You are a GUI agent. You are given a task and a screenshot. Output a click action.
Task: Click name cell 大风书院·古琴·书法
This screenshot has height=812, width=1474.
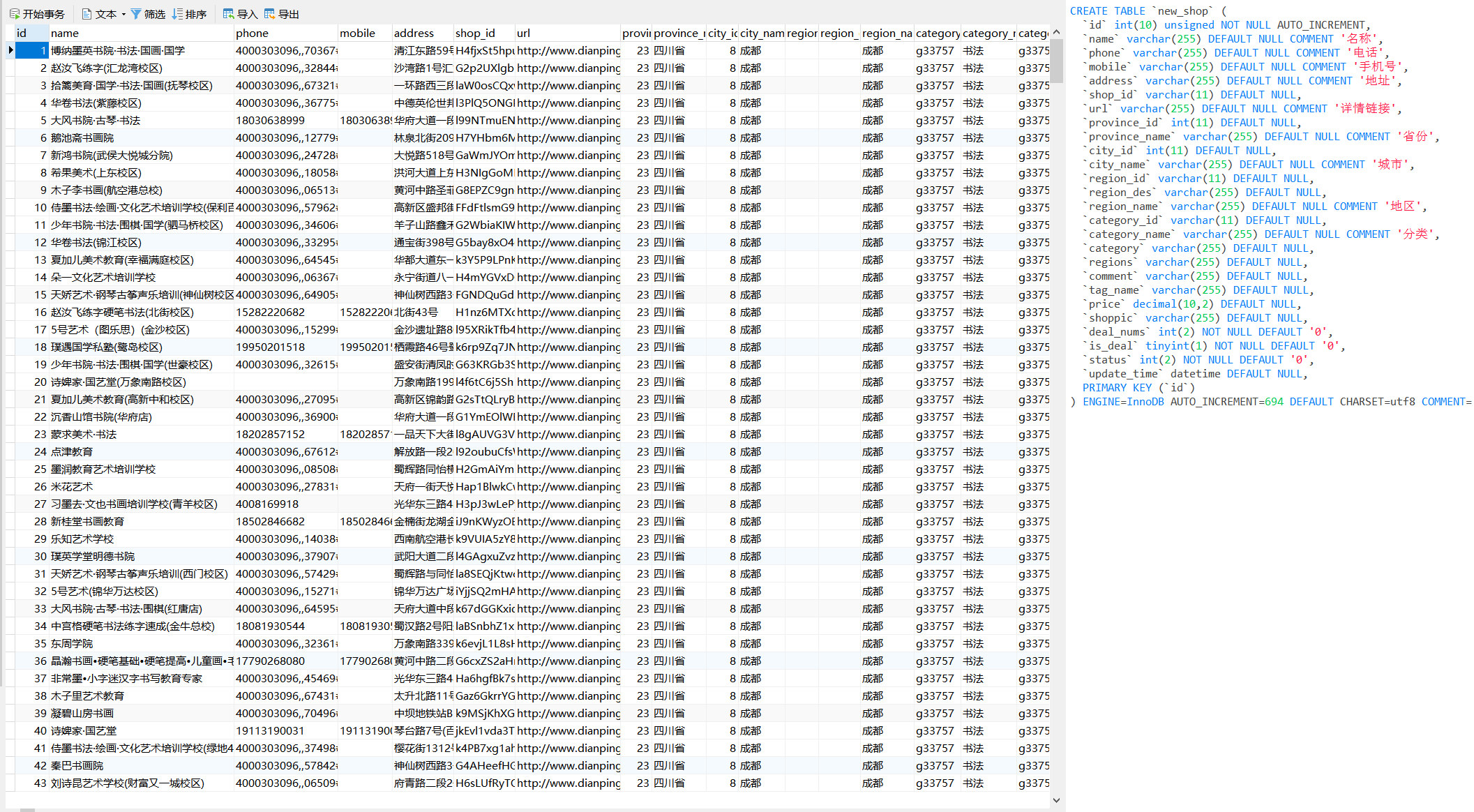[142, 120]
